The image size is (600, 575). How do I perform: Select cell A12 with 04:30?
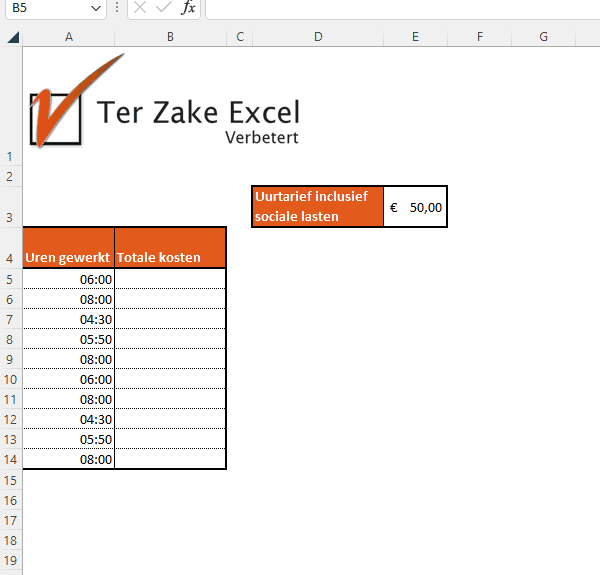coord(68,419)
